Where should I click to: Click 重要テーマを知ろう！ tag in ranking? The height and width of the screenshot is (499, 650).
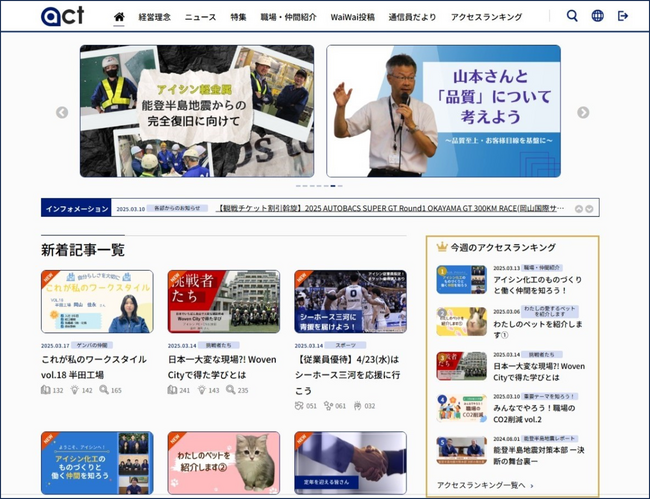pos(549,396)
